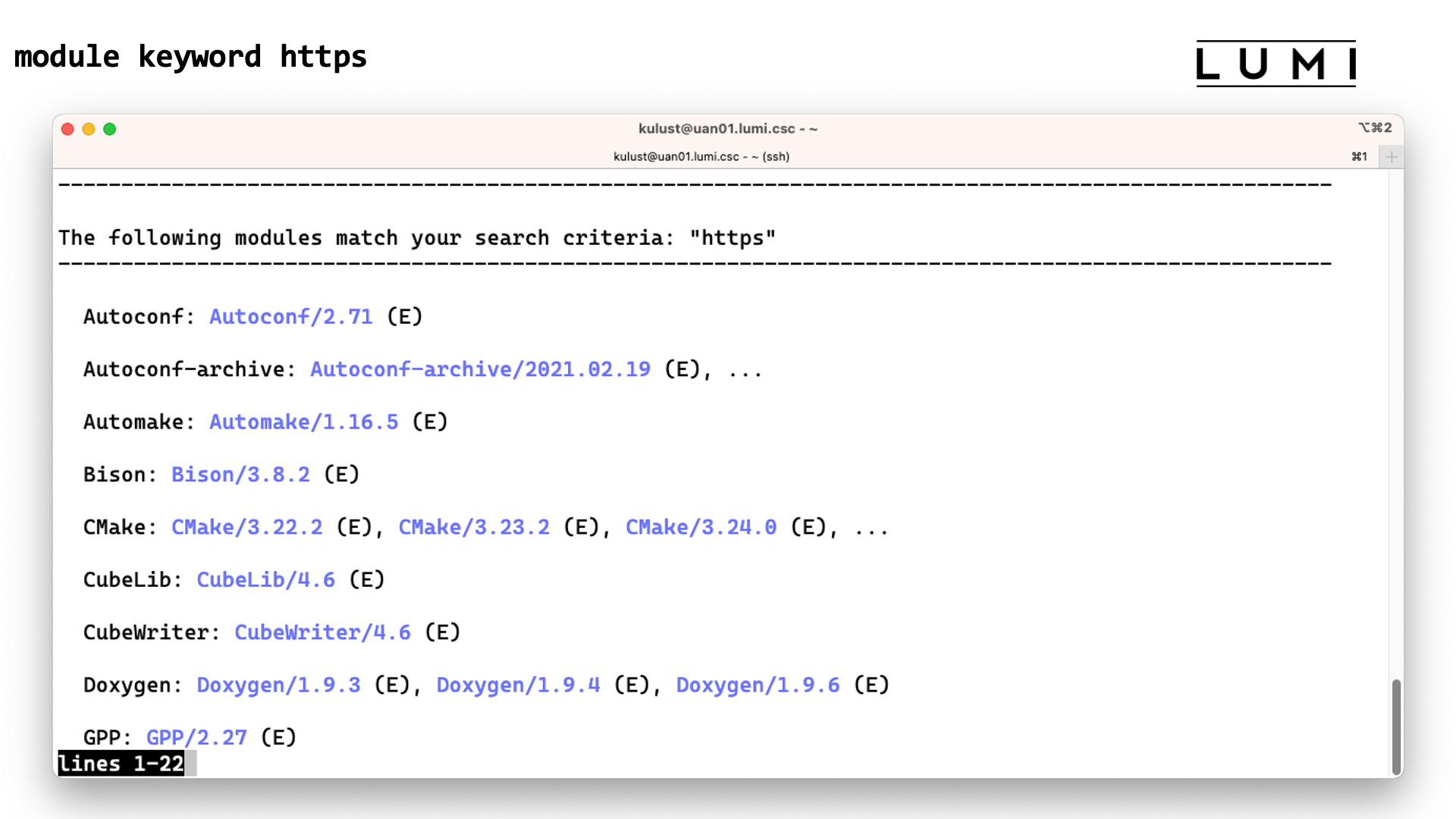This screenshot has width=1456, height=819.
Task: Click the CMake/3.22.2 module name
Action: 246,527
